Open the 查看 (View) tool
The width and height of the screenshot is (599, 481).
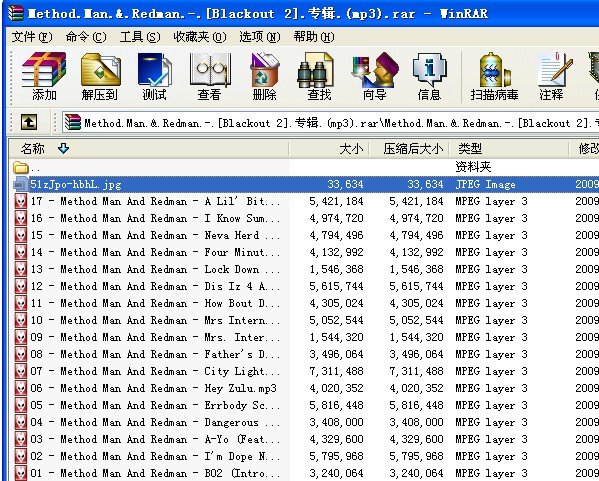(209, 77)
